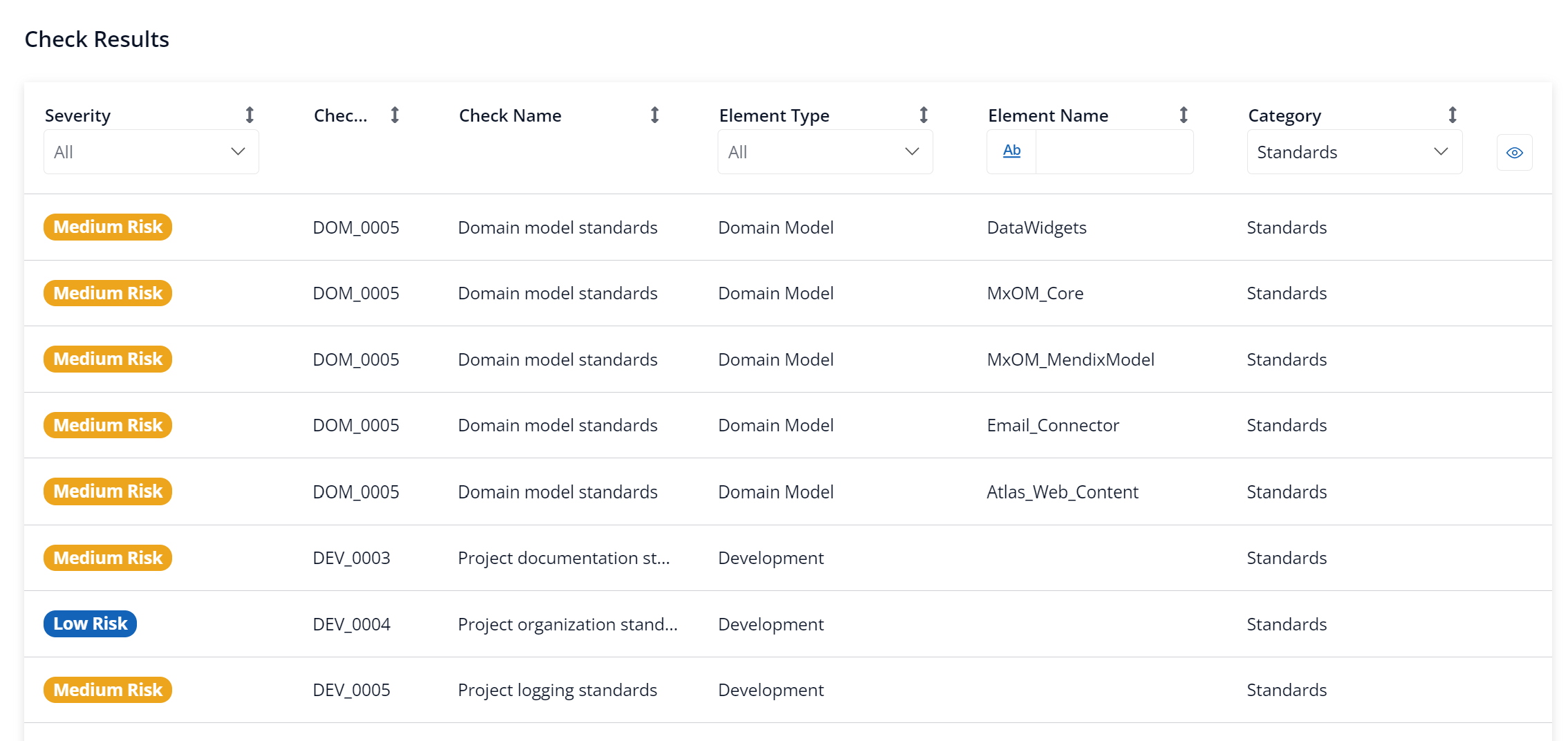Viewport: 1568px width, 741px height.
Task: Expand the Element Type filter dropdown
Action: pyautogui.click(x=825, y=152)
